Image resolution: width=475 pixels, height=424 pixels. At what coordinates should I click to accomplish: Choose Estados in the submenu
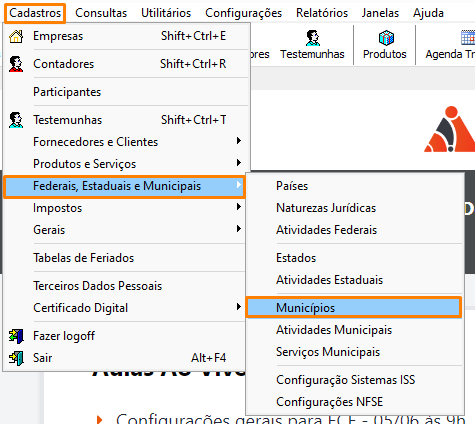click(355, 258)
